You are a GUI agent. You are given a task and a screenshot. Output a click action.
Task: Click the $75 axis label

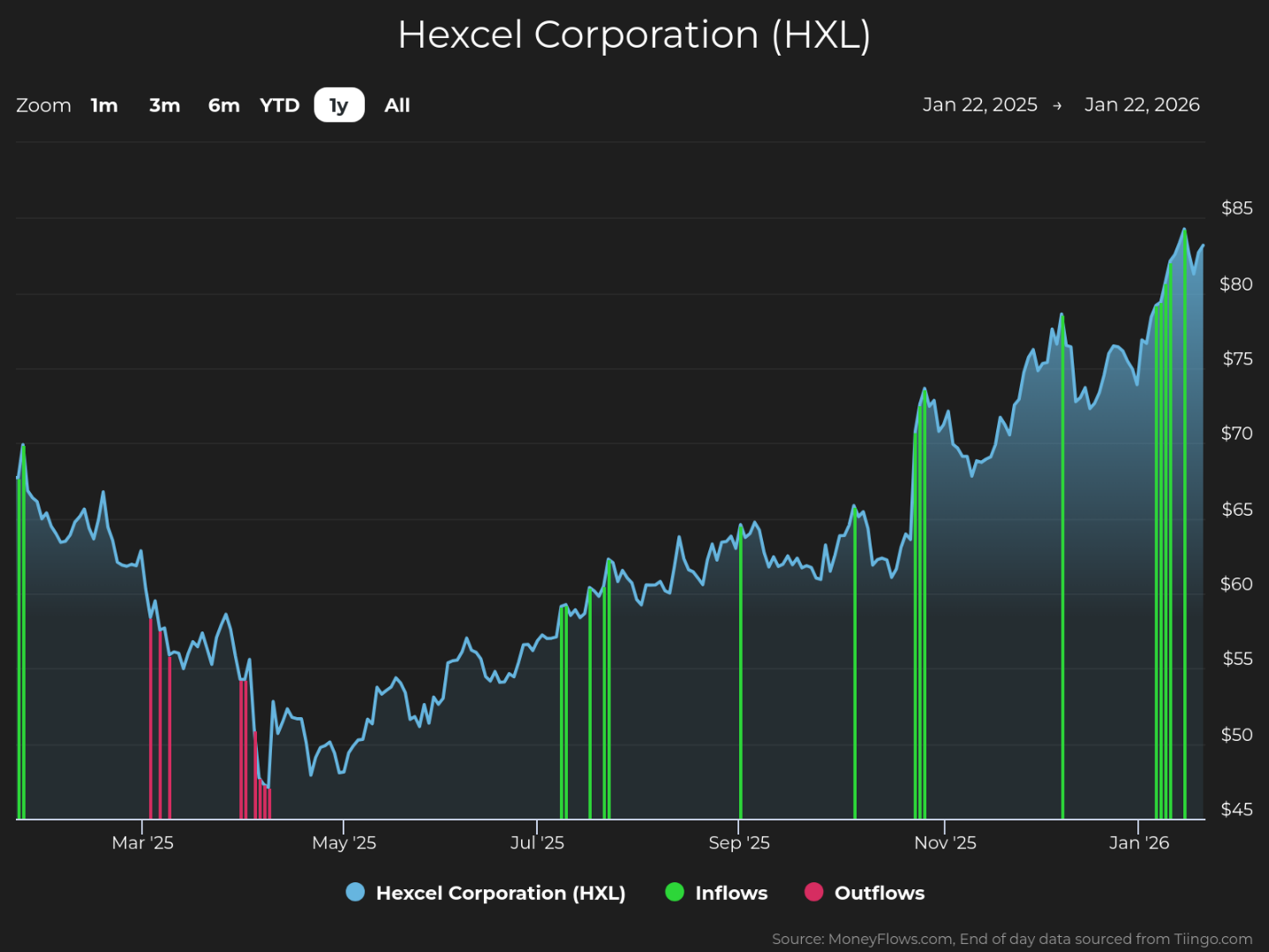coord(1237,359)
